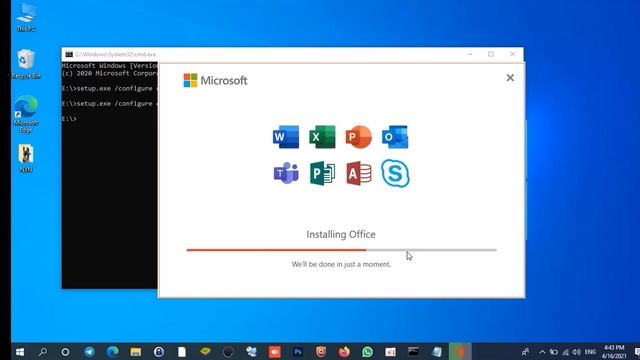Image resolution: width=640 pixels, height=360 pixels.
Task: Open the clock showing 4:43 PM
Action: pyautogui.click(x=614, y=352)
